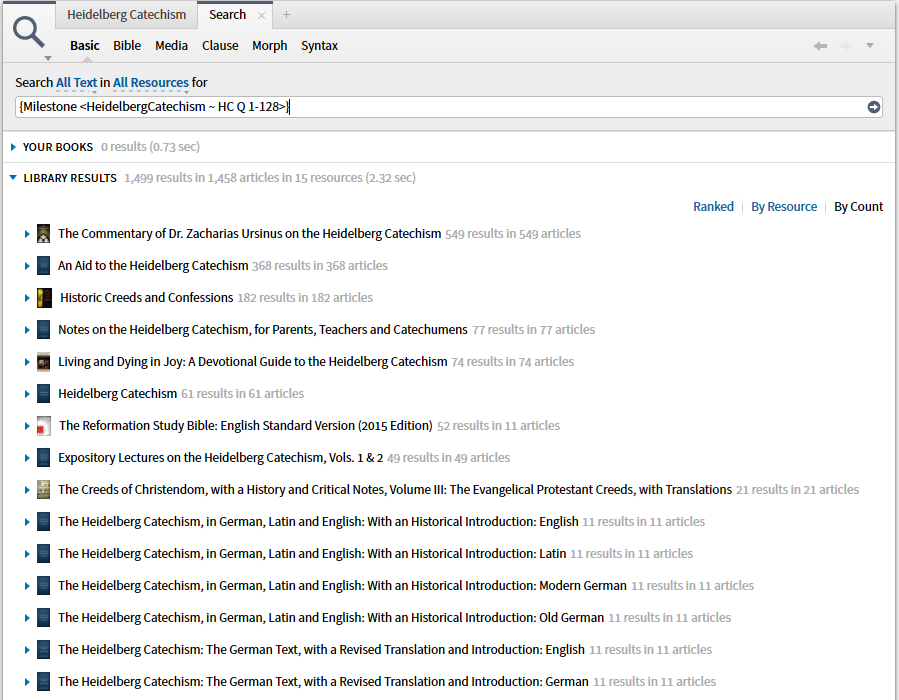Viewport: 899px width, 700px height.
Task: Open The Commentary of Dr. Zacharias Ursinus title
Action: pyautogui.click(x=249, y=233)
